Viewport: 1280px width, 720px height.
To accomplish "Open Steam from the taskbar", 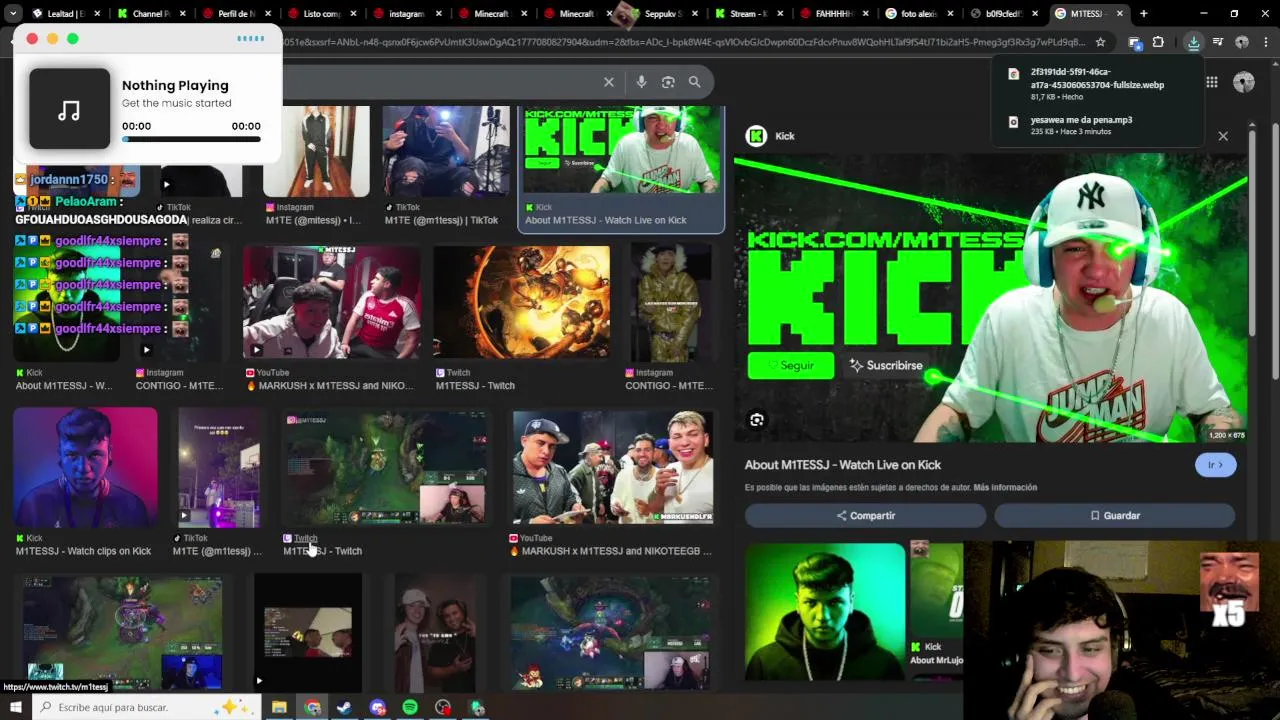I will [344, 707].
